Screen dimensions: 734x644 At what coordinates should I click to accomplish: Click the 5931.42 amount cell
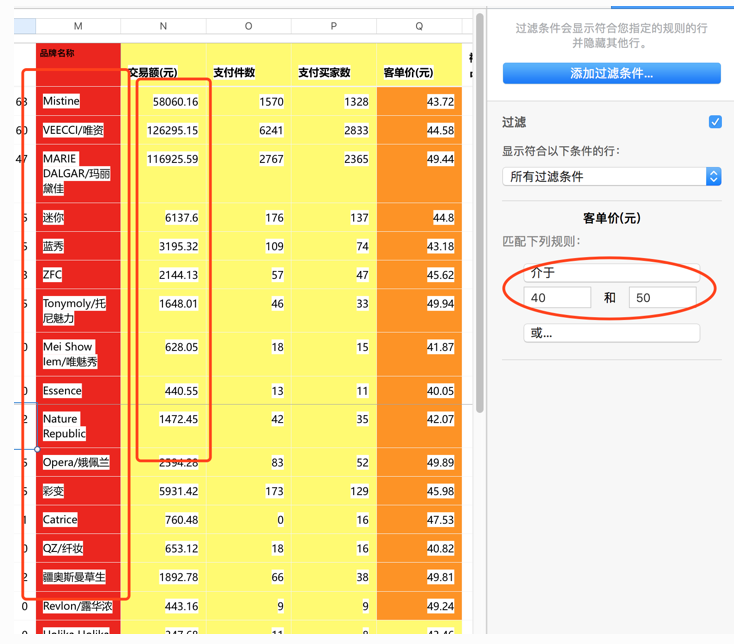163,491
